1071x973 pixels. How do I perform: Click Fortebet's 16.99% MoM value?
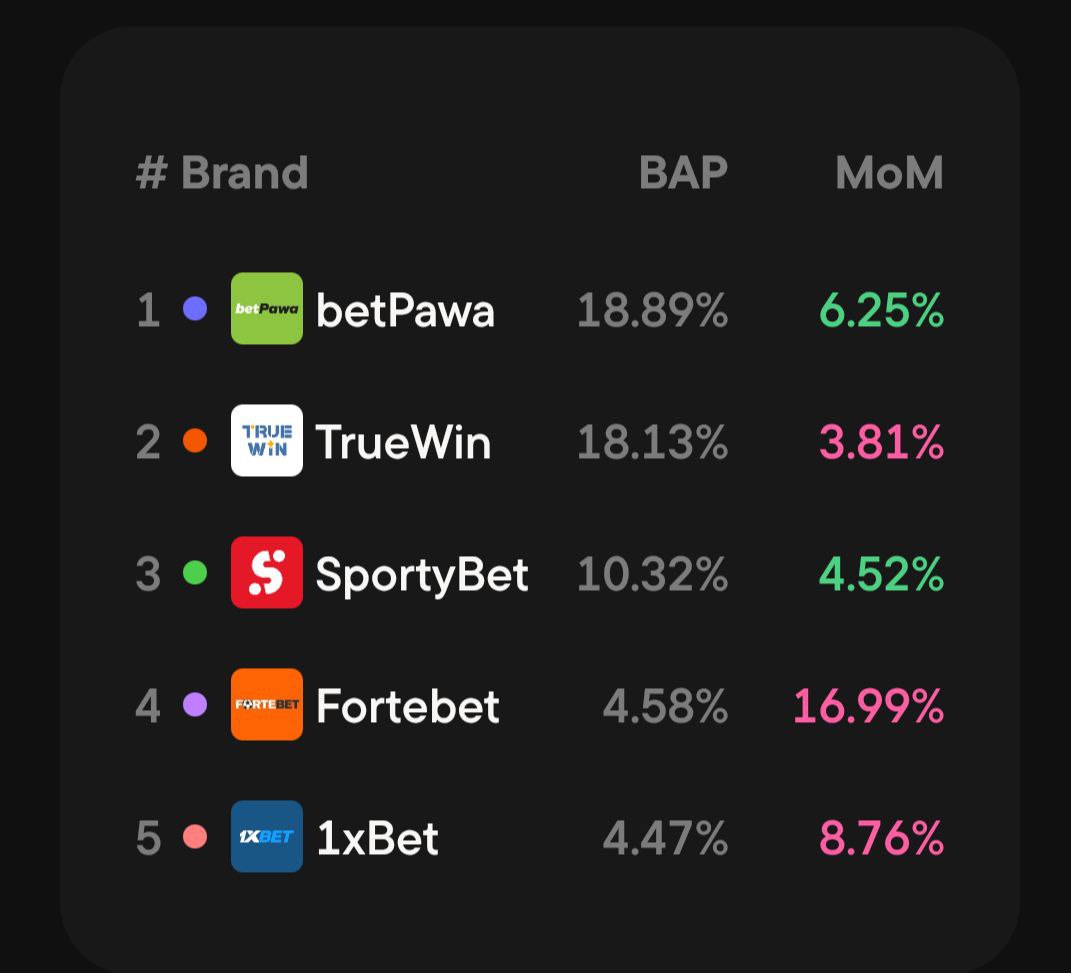tap(868, 706)
